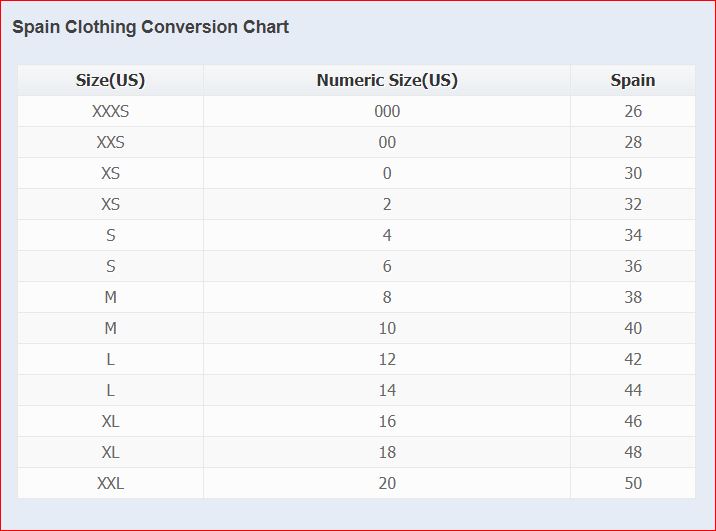Click the numeric size 00 cell
This screenshot has height=531, width=716.
(x=387, y=142)
